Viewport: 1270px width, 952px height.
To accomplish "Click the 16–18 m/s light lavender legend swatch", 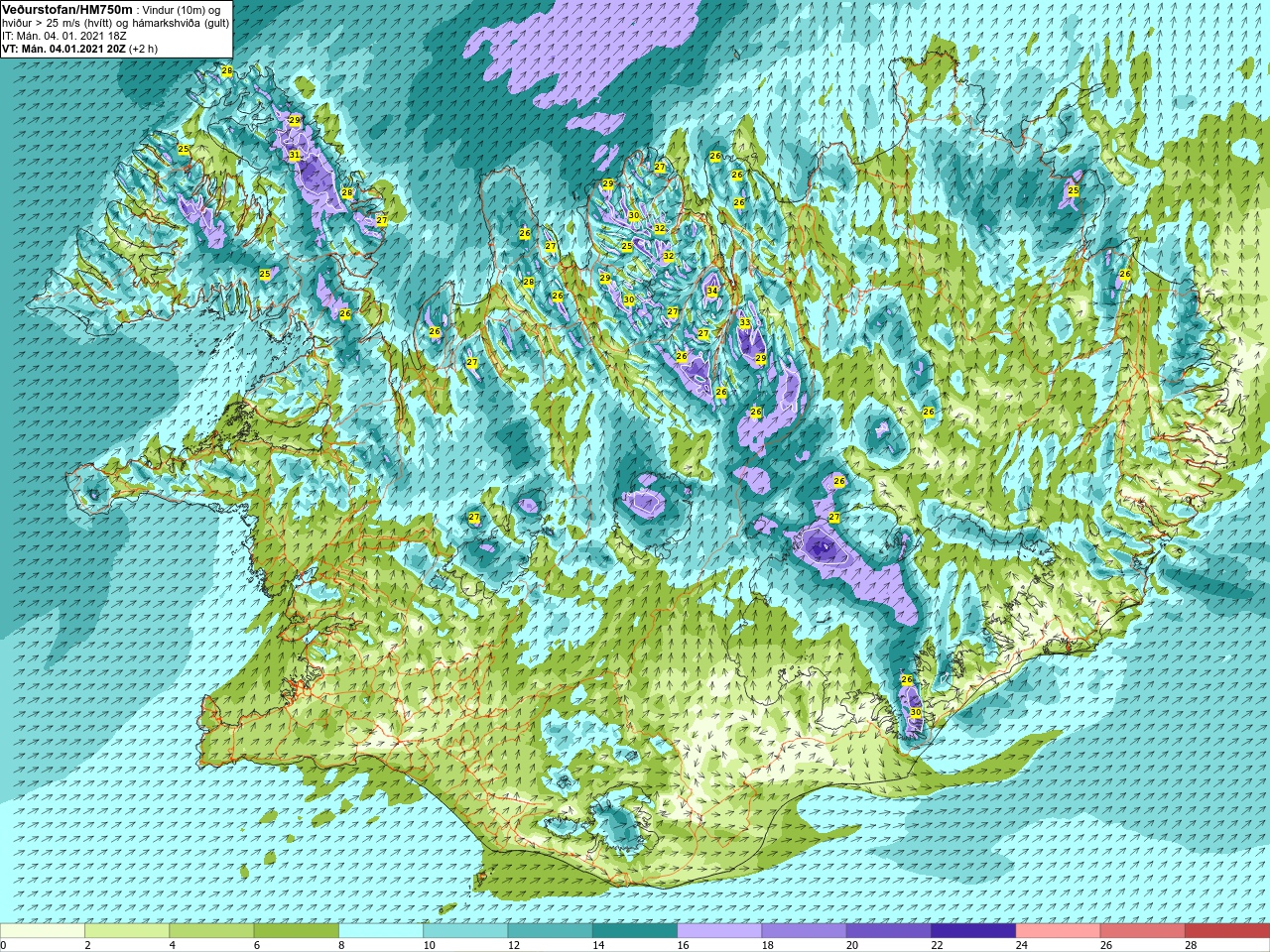I will (719, 931).
